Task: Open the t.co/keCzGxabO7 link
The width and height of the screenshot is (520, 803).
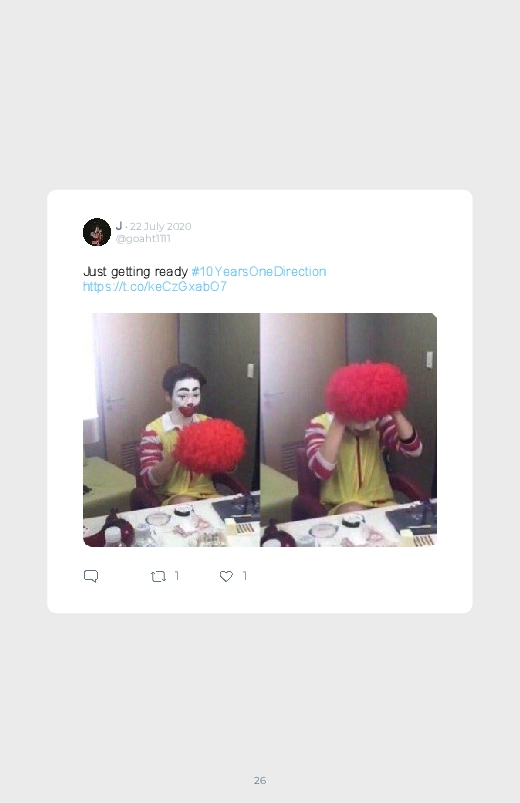Action: click(x=155, y=286)
